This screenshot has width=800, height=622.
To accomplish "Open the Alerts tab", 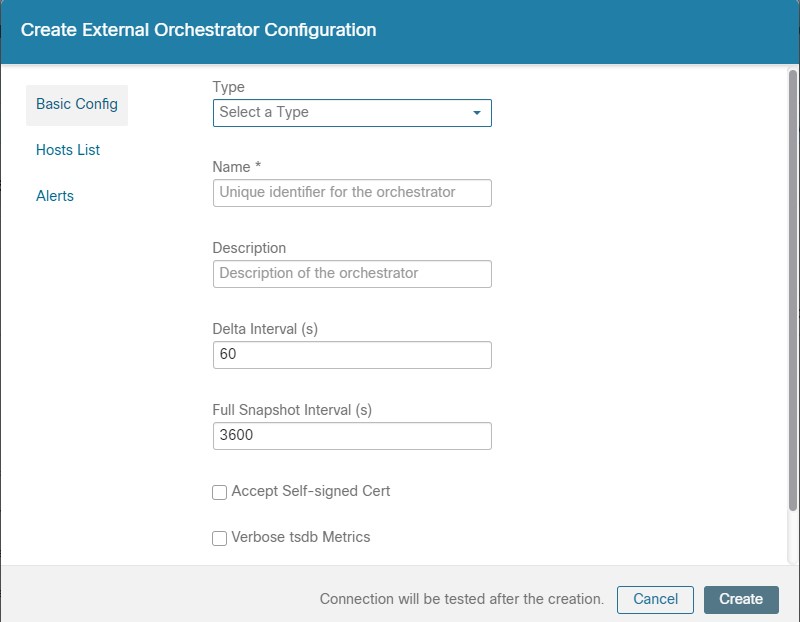I will click(x=55, y=196).
